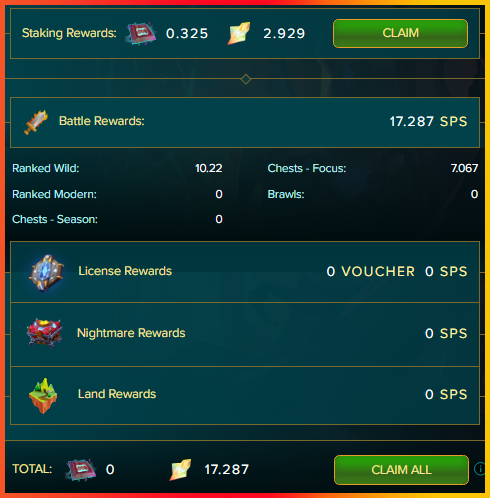Select the Battle Rewards row
The image size is (490, 498).
[x=245, y=122]
